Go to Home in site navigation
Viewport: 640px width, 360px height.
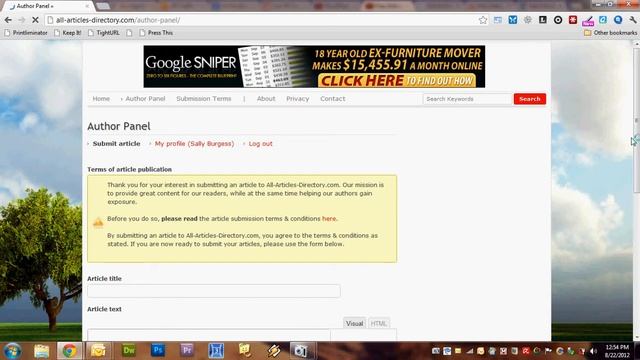tap(101, 99)
